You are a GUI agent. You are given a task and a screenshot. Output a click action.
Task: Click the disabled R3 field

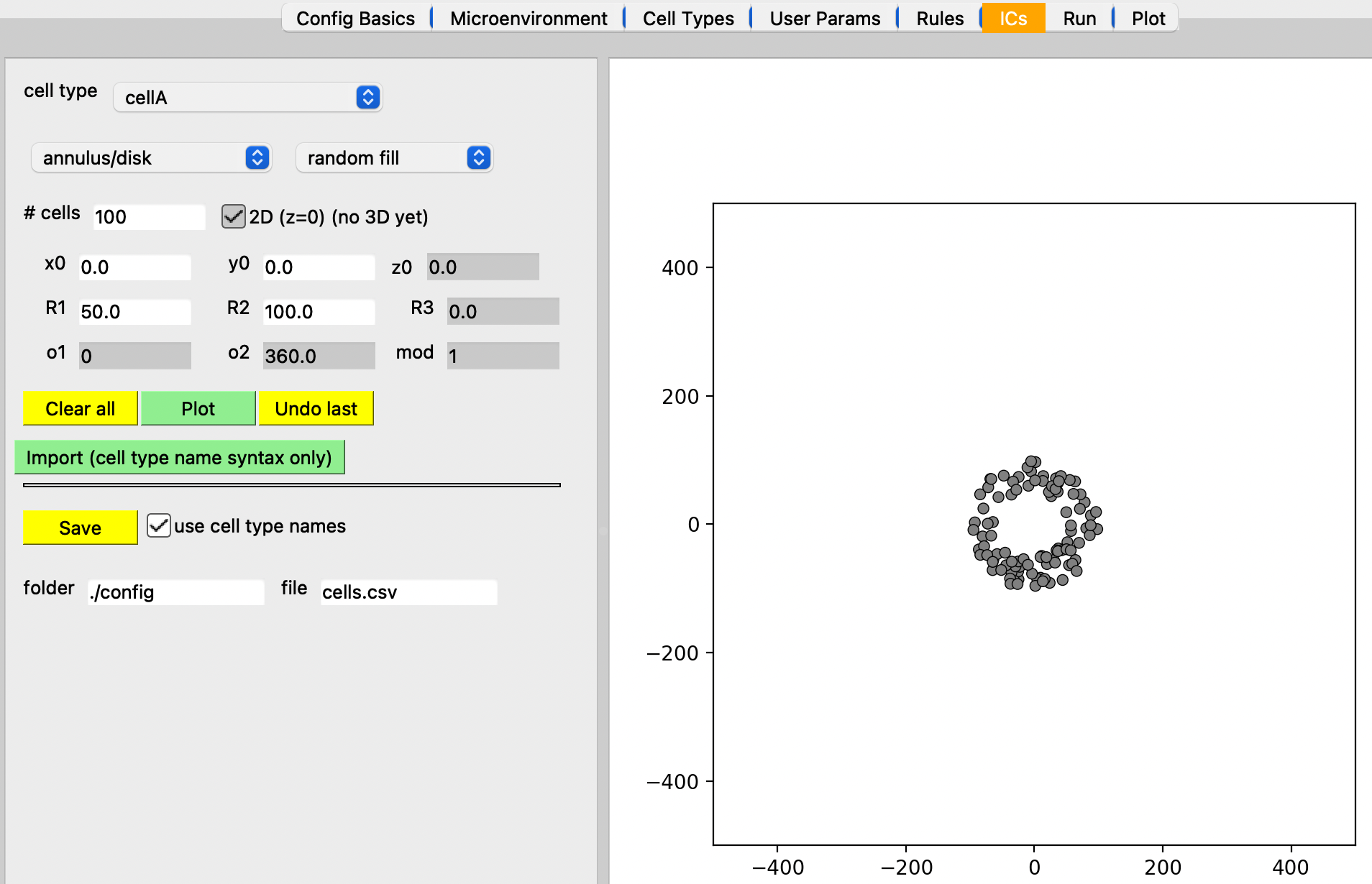(x=503, y=311)
